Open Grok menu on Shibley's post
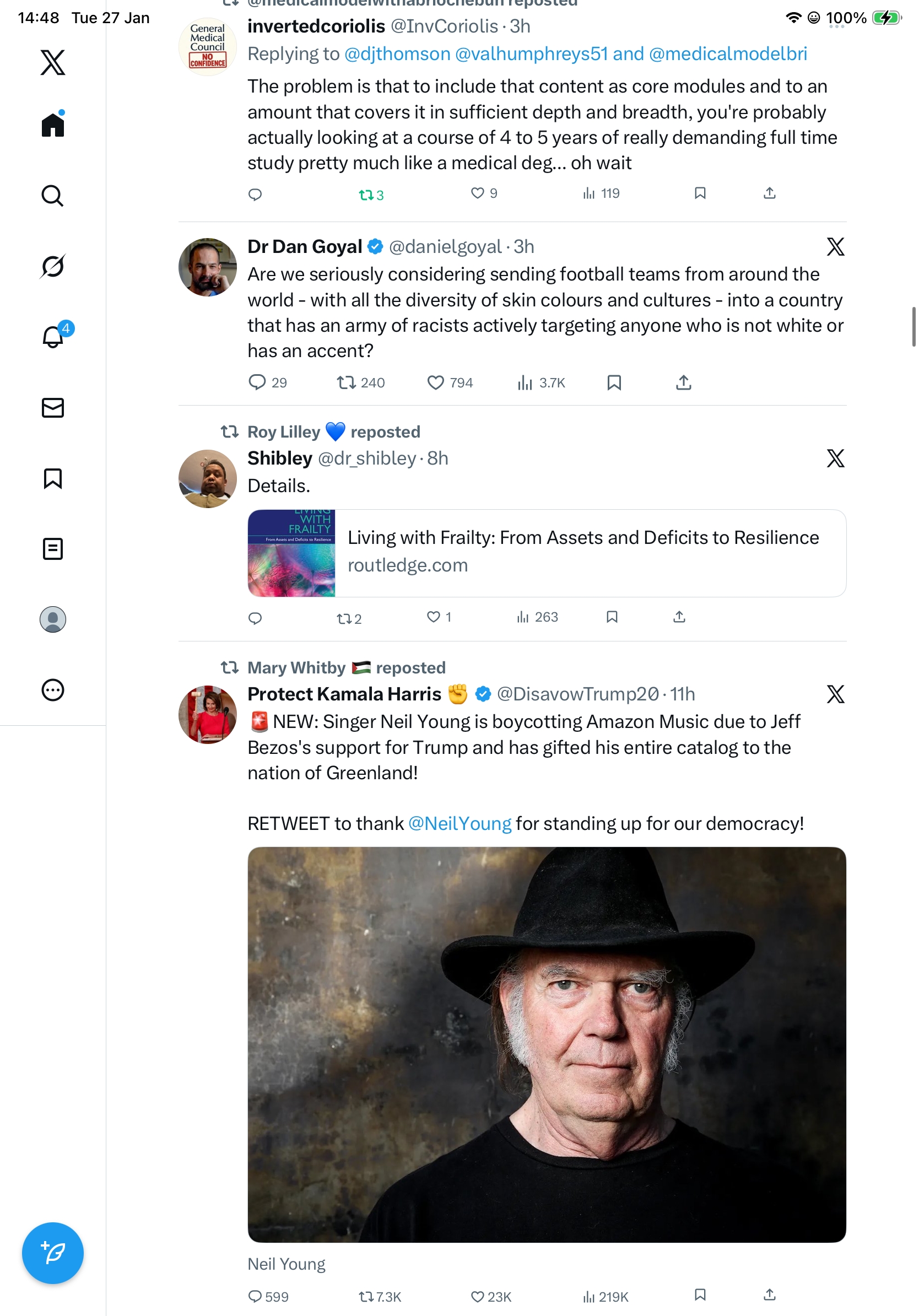 click(x=835, y=459)
